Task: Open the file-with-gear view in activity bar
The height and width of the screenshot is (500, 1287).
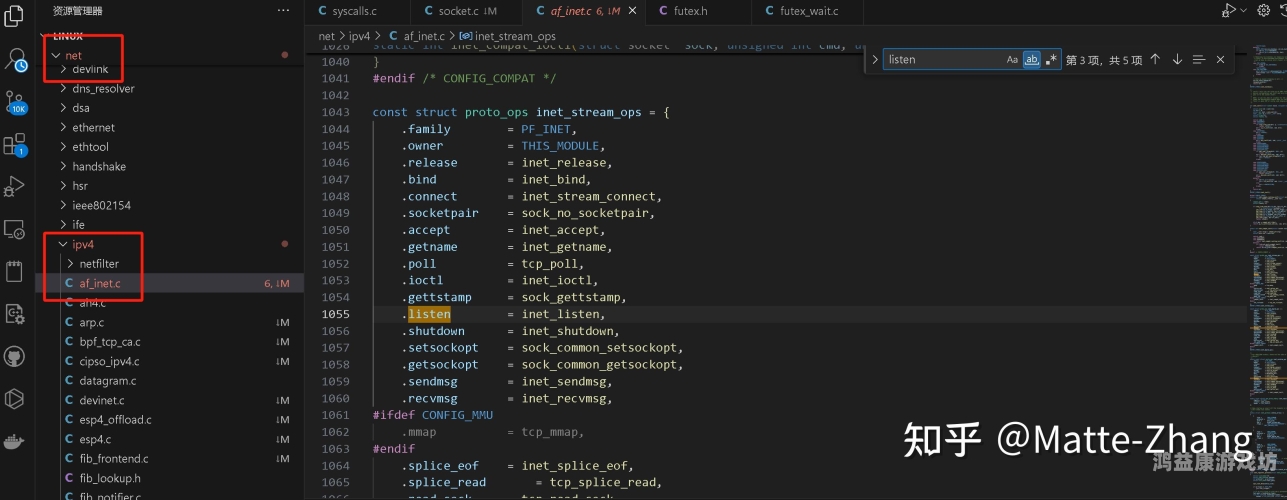Action: point(15,314)
